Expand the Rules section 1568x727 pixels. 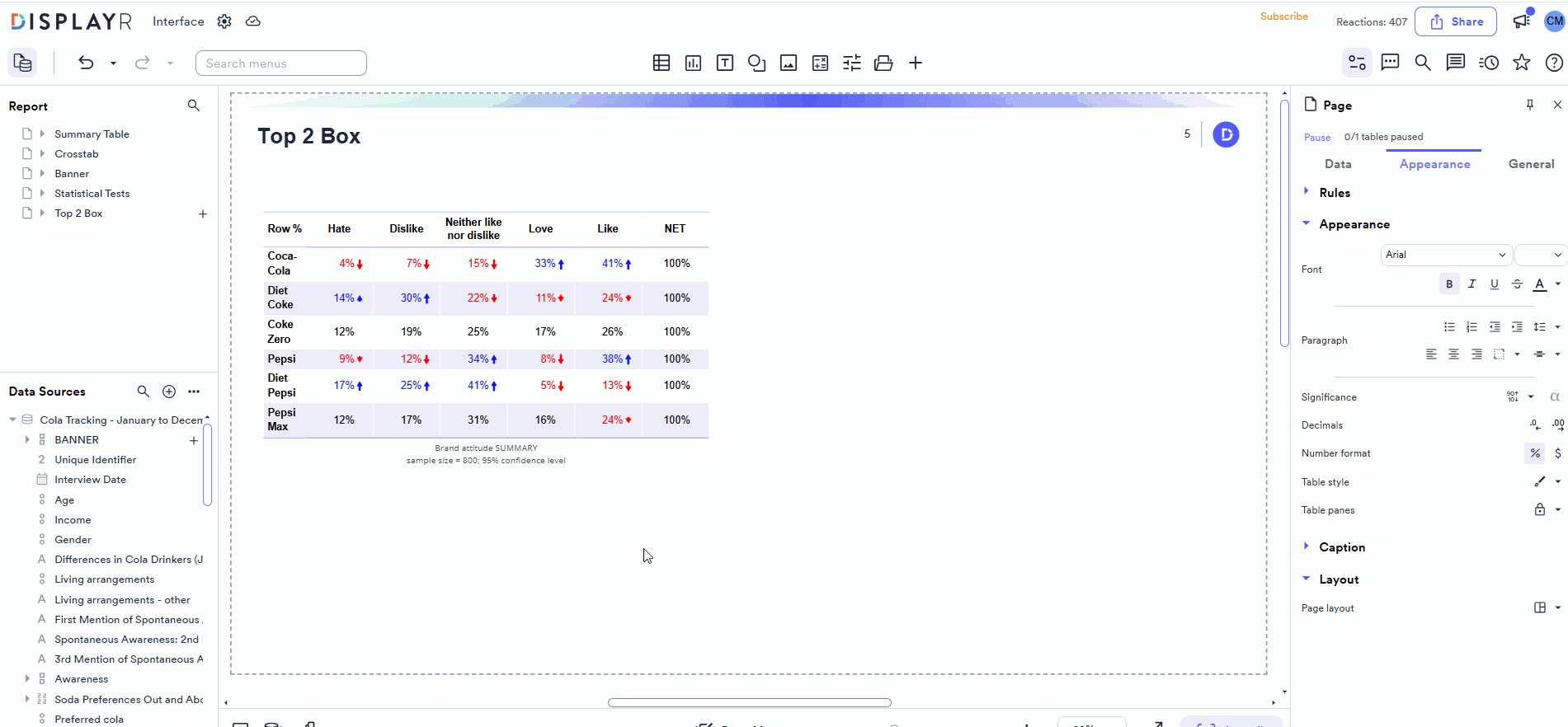[1334, 193]
